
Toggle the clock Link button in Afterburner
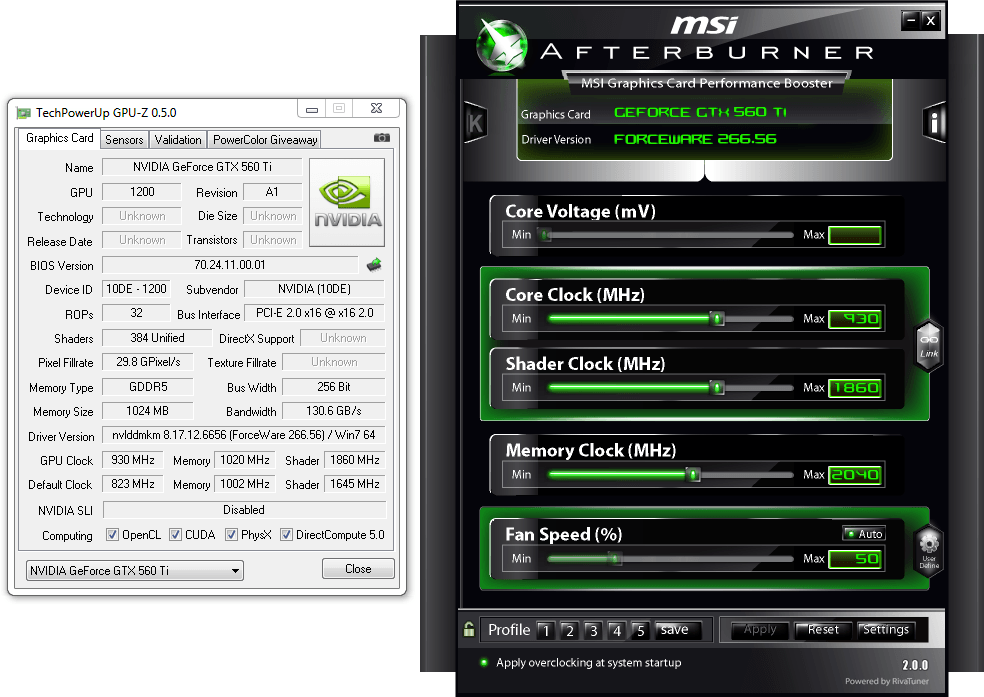[x=929, y=346]
